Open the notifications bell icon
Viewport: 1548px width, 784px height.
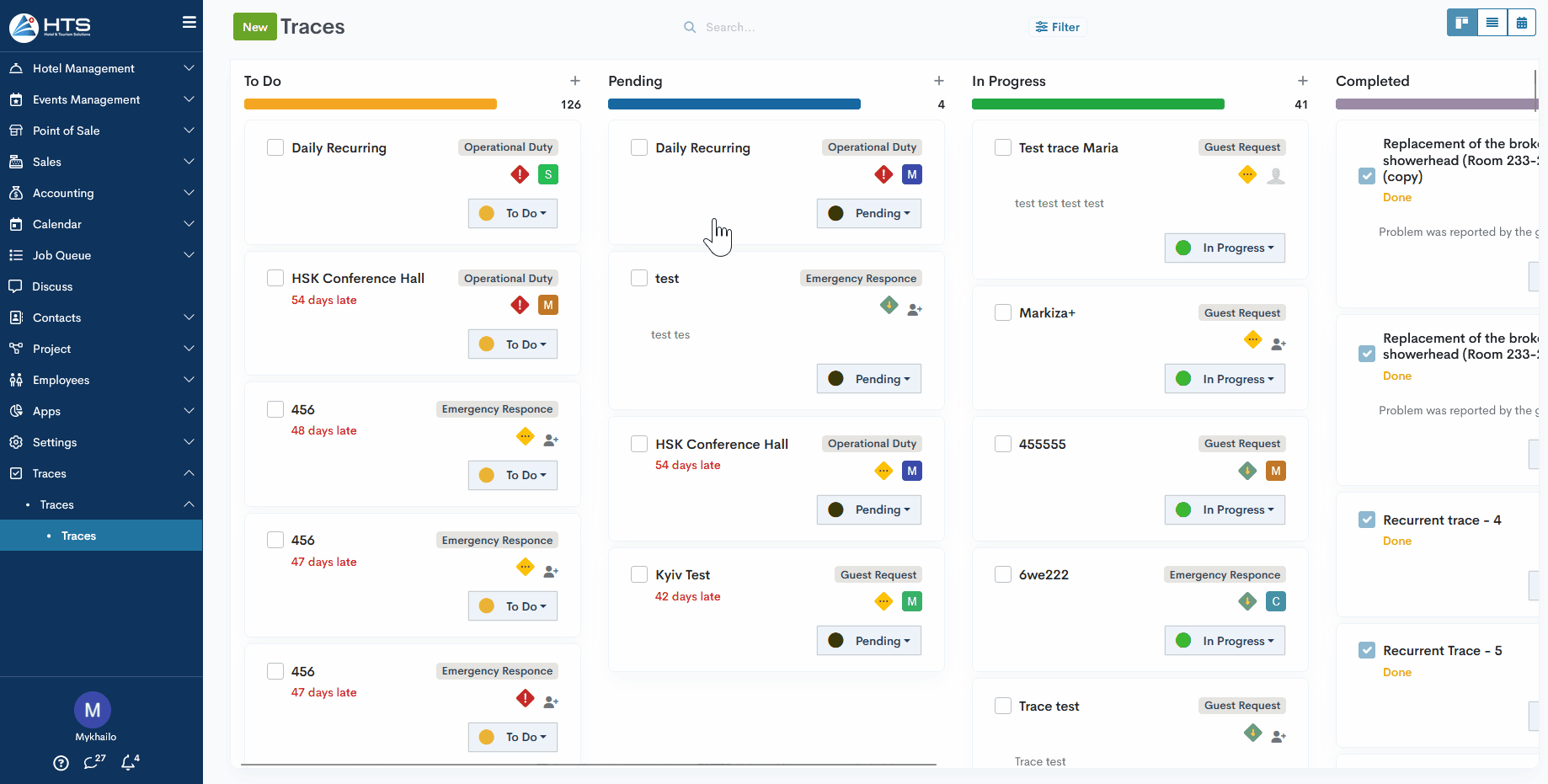(x=129, y=762)
